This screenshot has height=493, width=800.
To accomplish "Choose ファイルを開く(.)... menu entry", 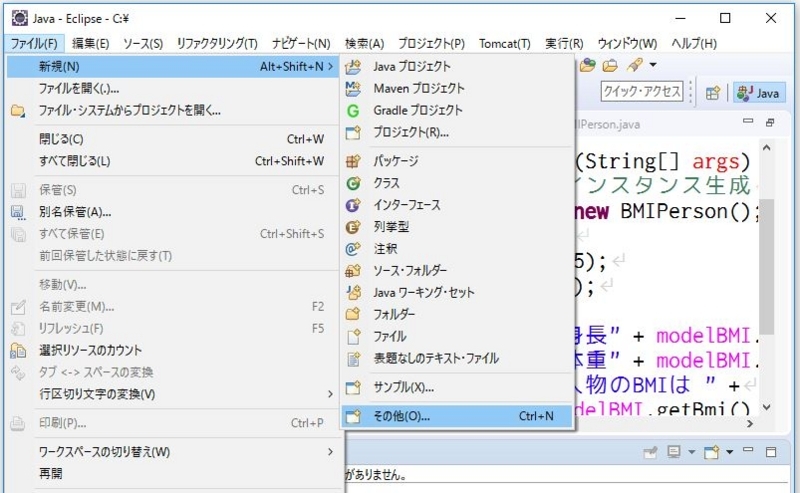I will 173,89.
